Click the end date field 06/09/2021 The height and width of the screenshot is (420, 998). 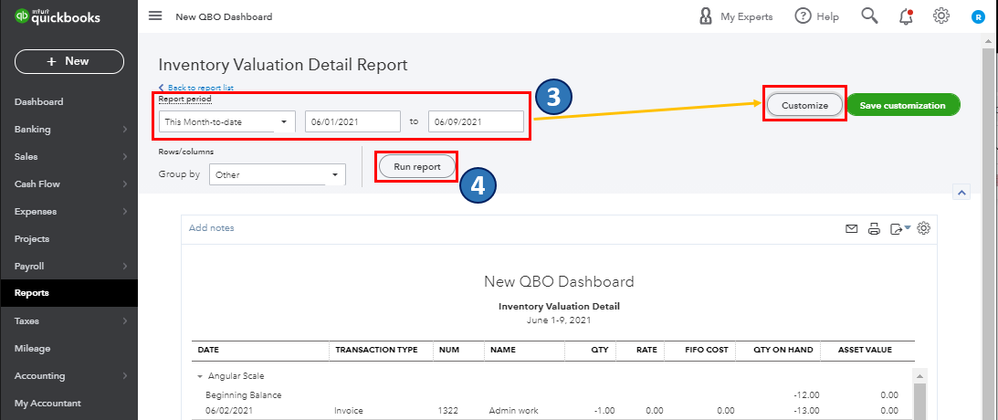476,122
